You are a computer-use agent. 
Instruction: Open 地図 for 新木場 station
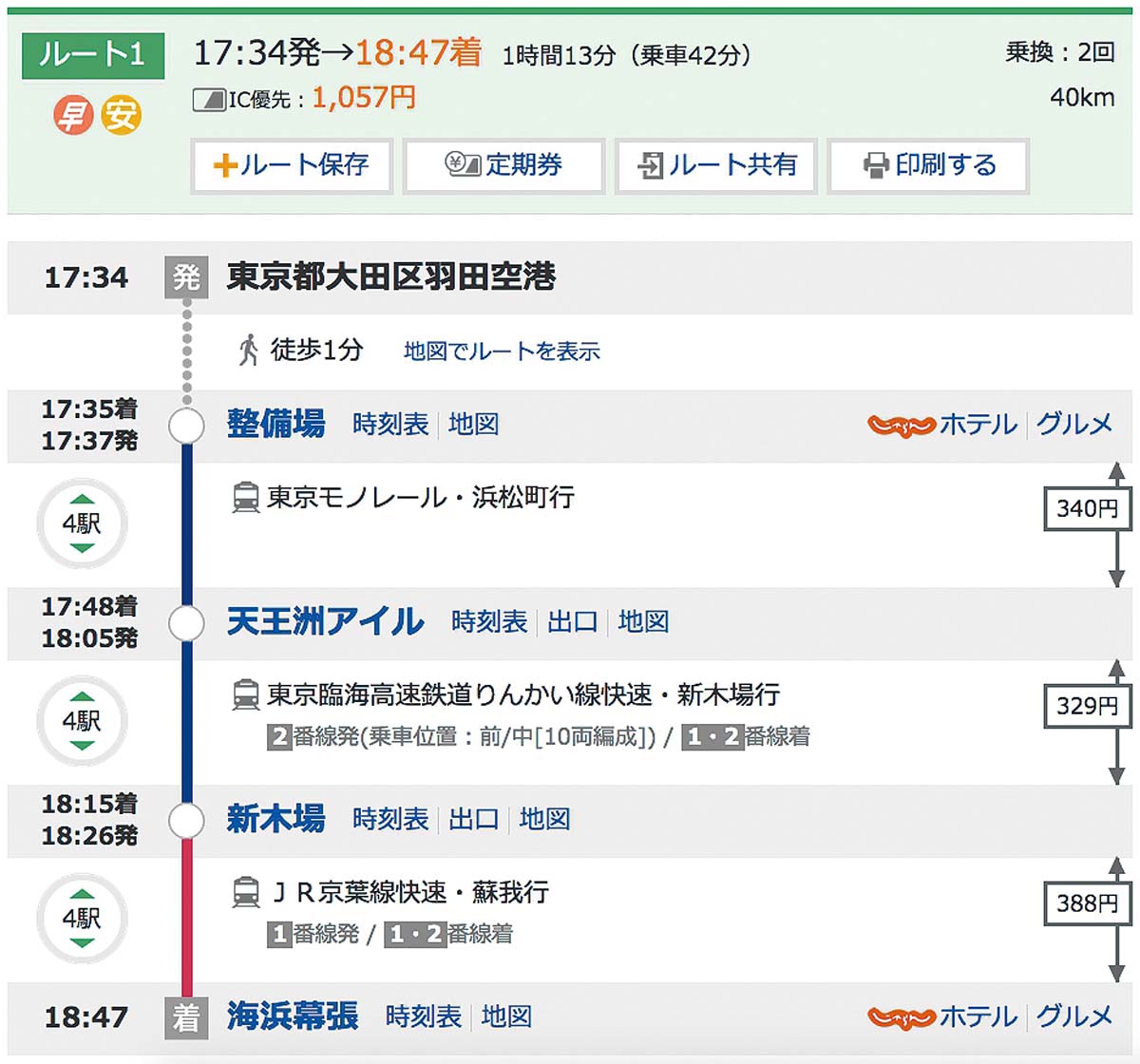544,819
